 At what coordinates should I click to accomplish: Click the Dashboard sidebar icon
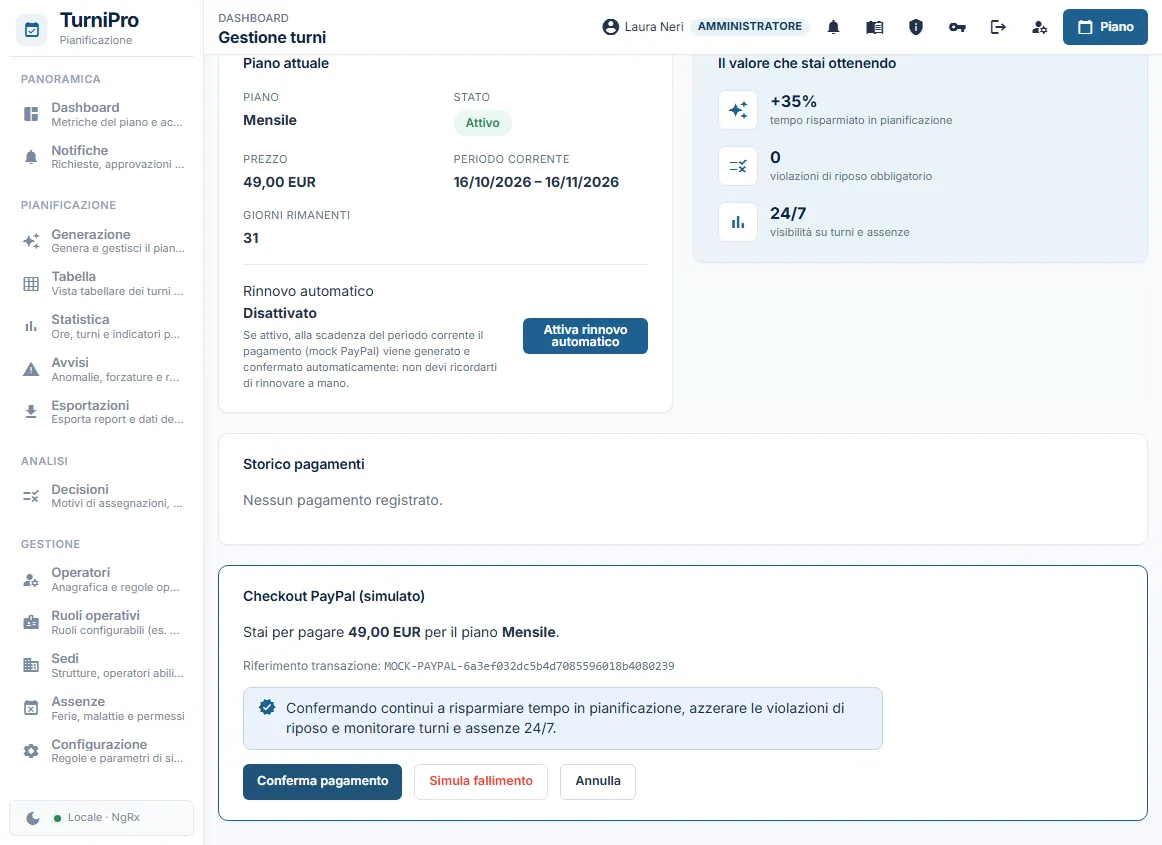point(31,114)
